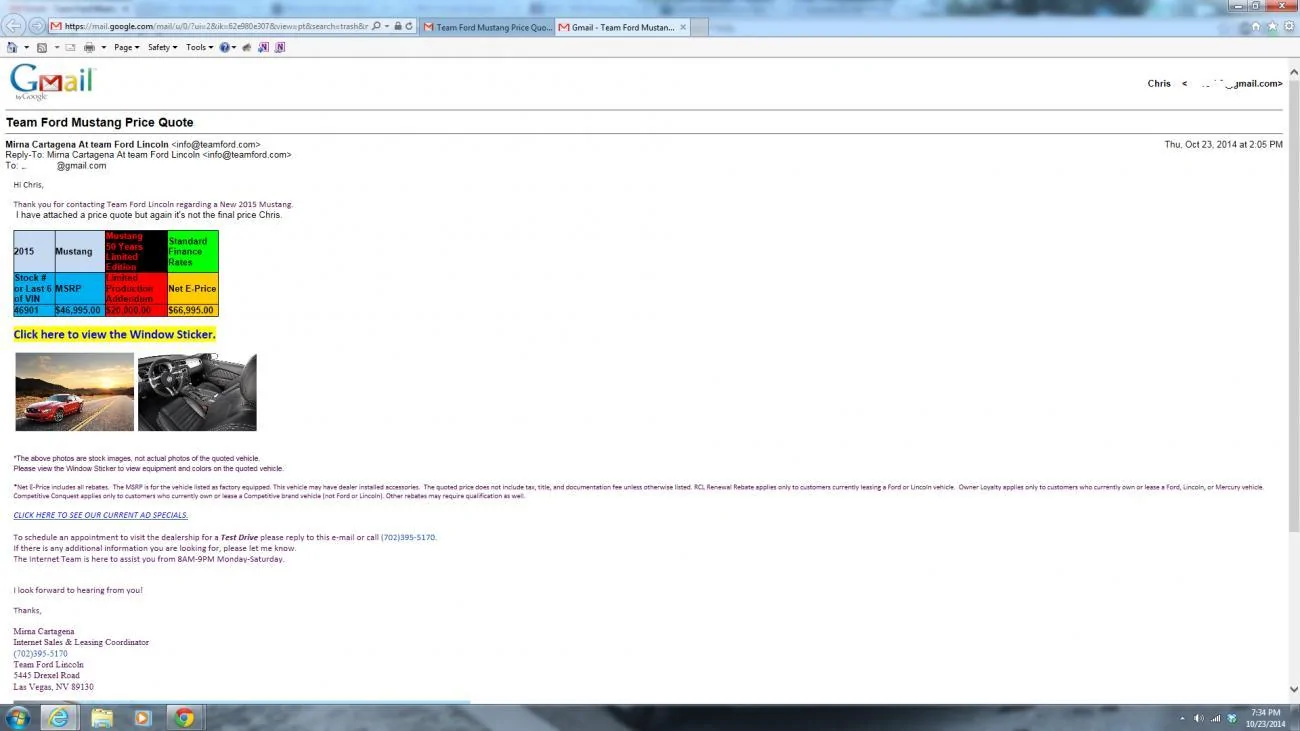
Task: Click the '46901' stock number cell
Action: coord(34,310)
